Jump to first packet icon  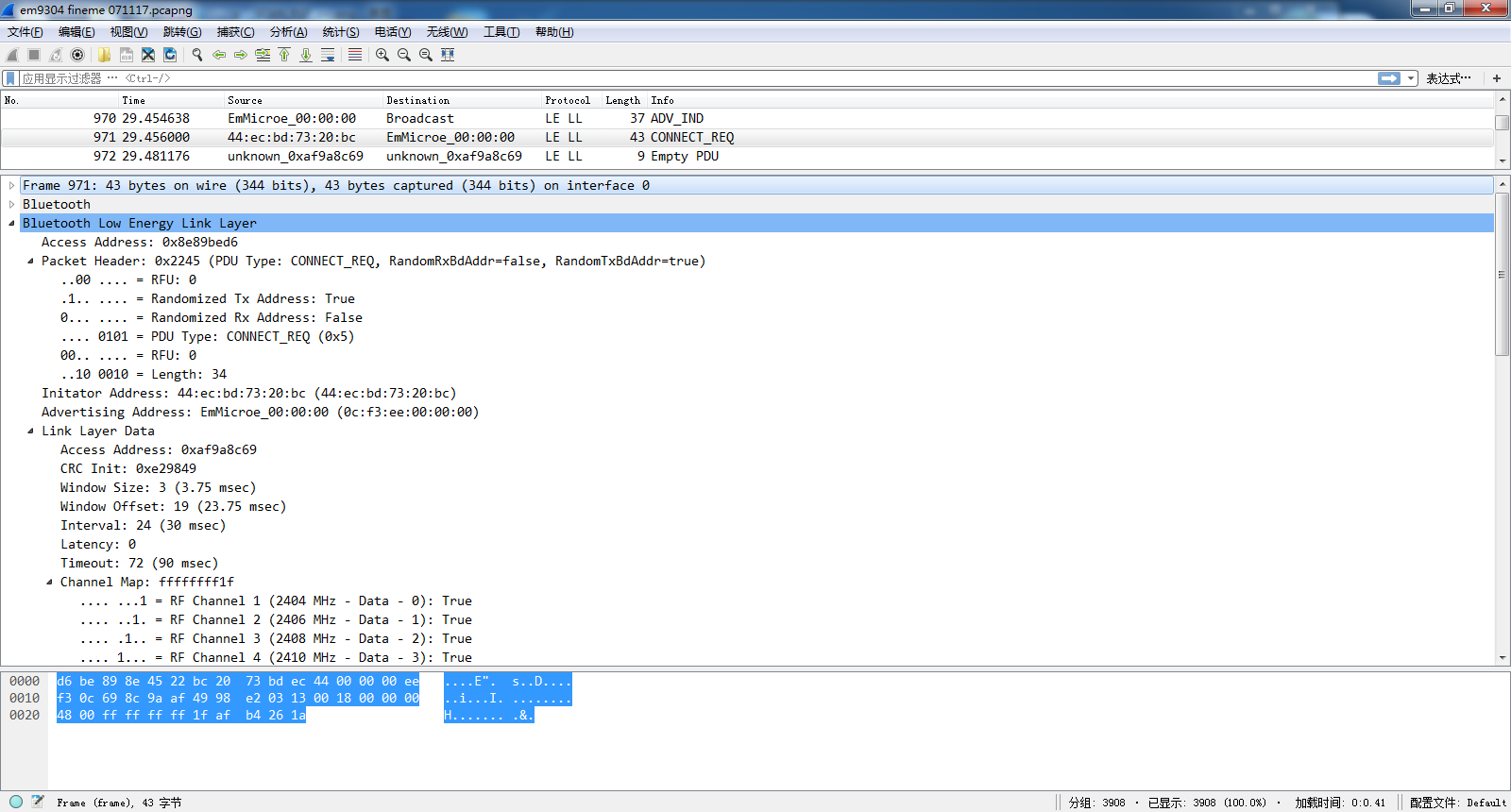[284, 55]
